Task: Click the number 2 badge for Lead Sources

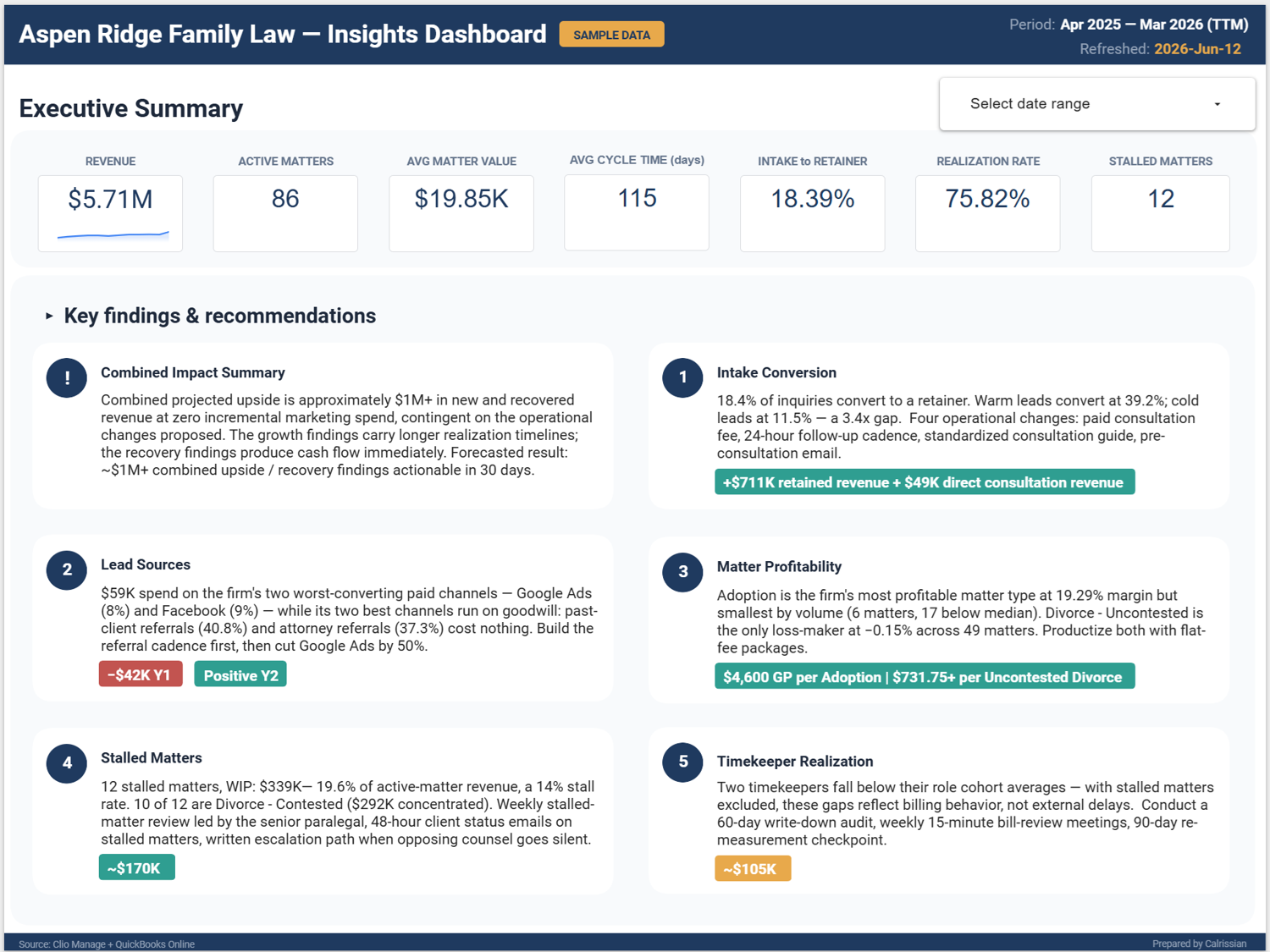Action: [67, 570]
